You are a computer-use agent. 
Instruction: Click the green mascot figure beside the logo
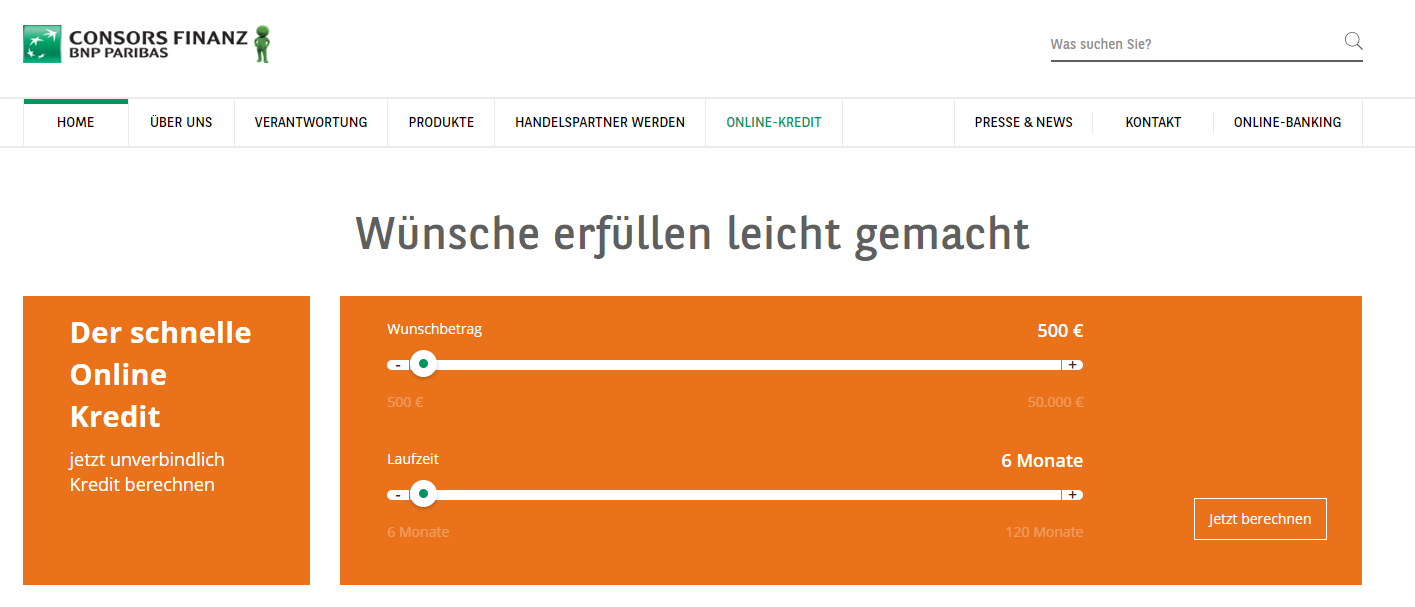(262, 44)
